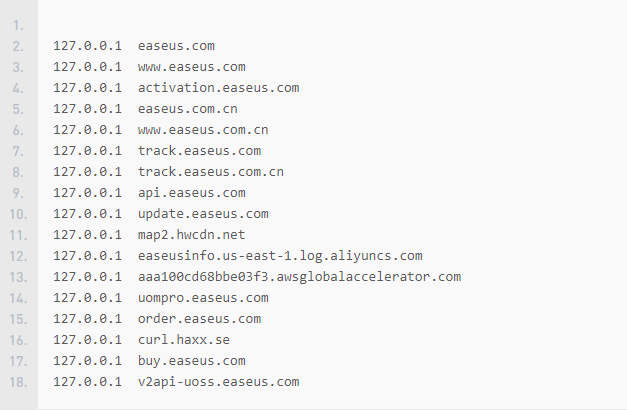
Task: Click track.easeus.com on line 7
Action: click(199, 150)
